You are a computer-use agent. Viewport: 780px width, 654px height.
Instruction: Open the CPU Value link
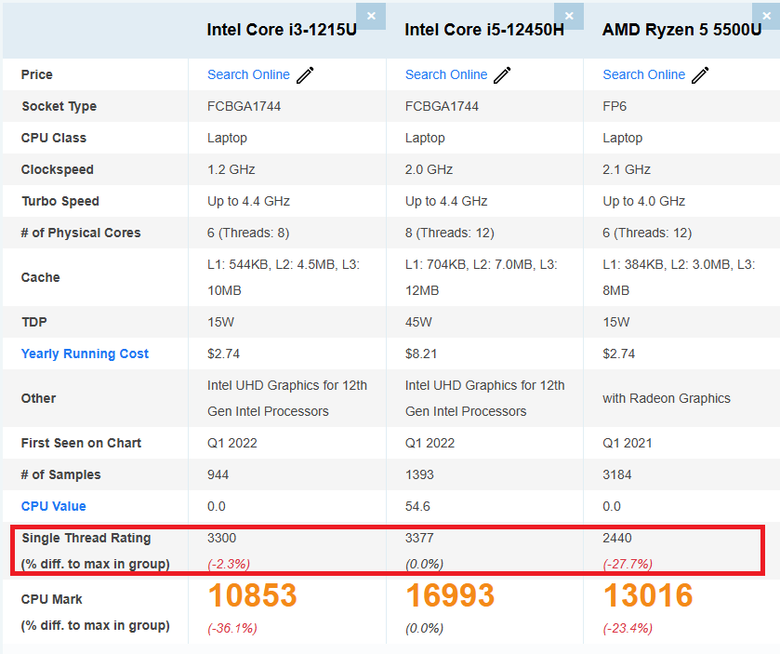pos(53,506)
